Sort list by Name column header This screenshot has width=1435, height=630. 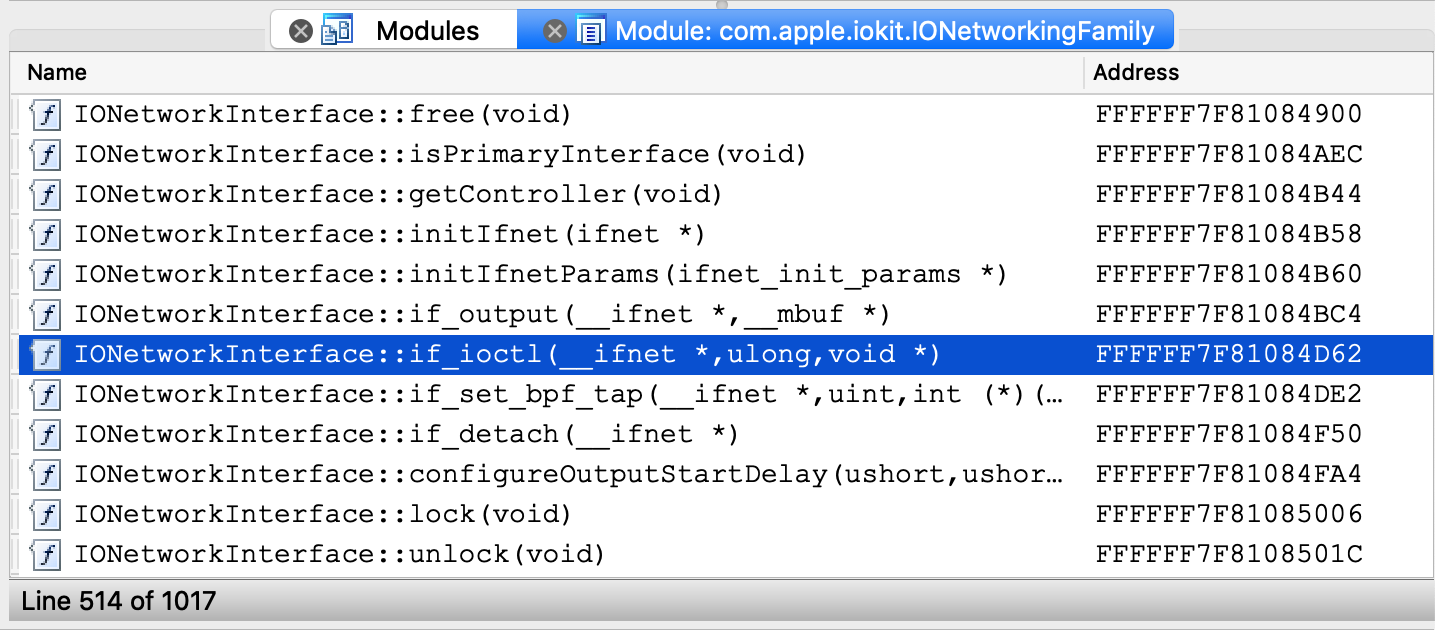coord(57,73)
